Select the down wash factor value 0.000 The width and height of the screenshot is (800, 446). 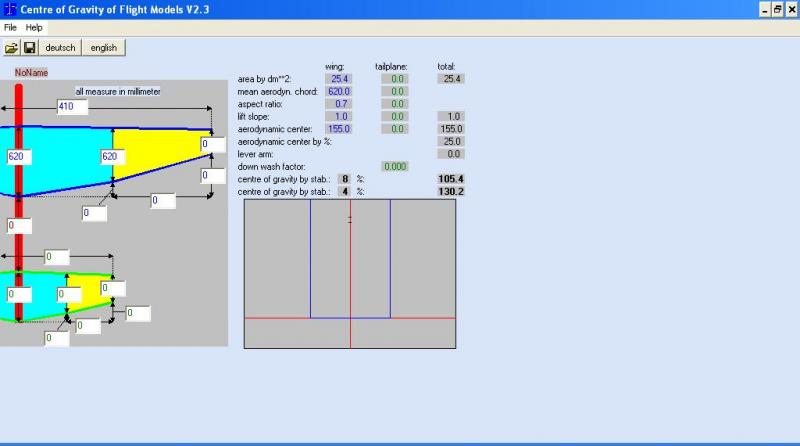coord(395,166)
